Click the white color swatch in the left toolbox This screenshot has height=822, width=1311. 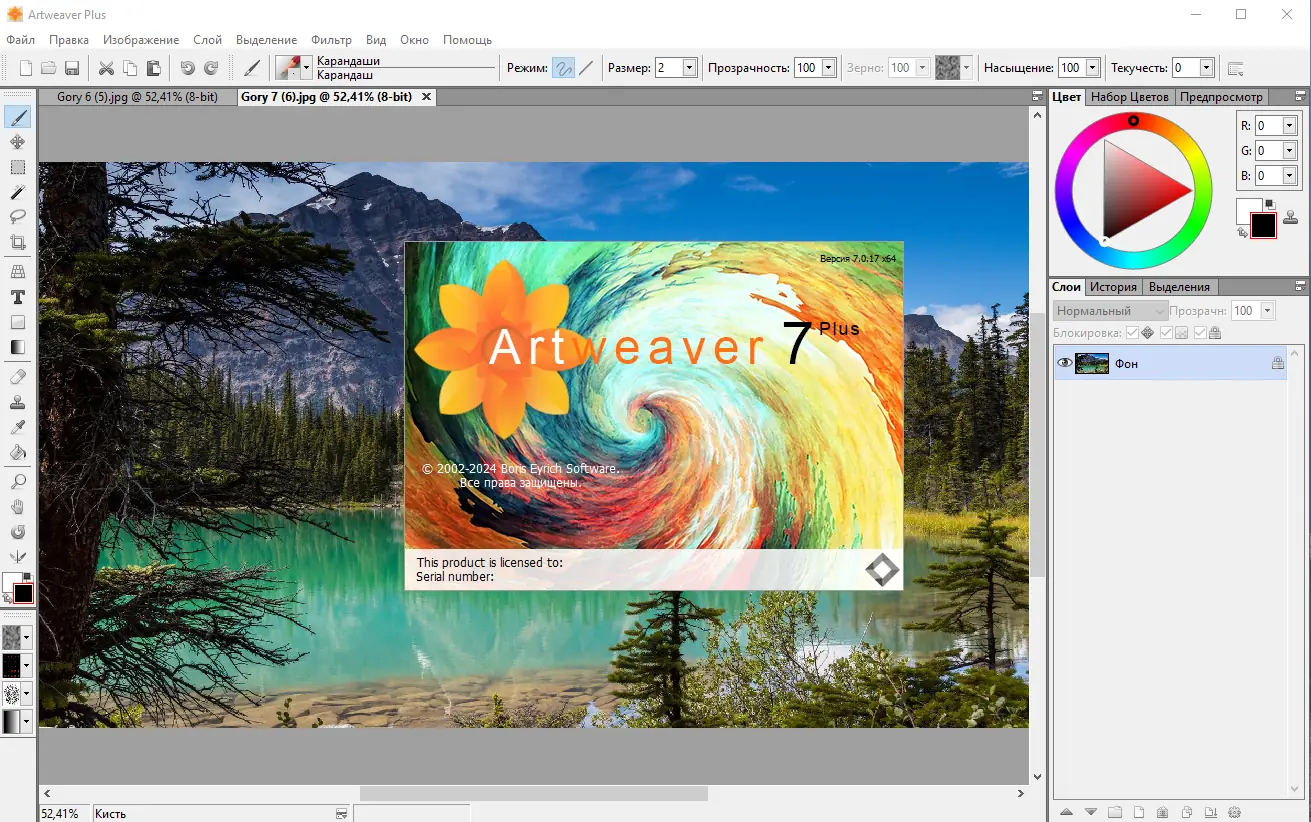coord(12,582)
